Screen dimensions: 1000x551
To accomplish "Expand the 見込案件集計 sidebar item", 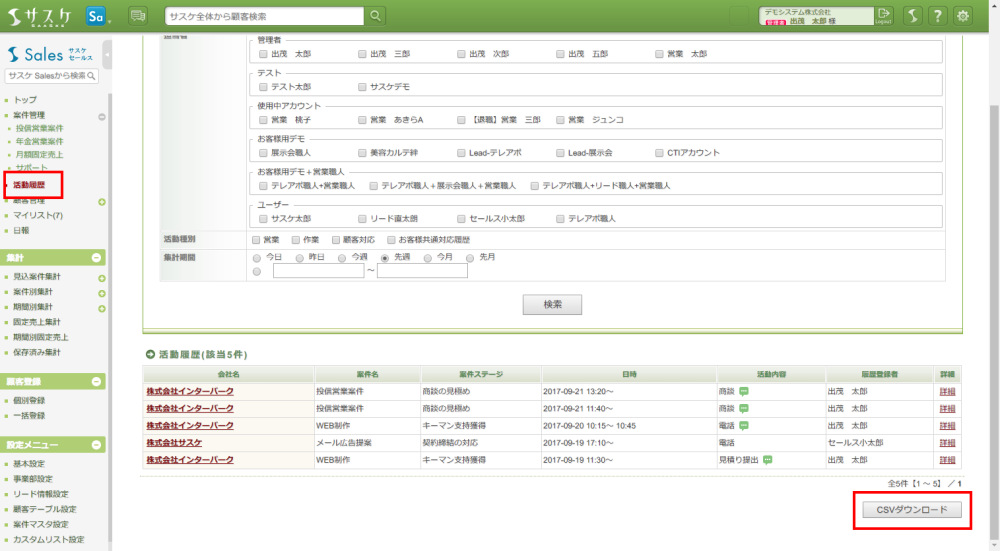I will coord(101,277).
